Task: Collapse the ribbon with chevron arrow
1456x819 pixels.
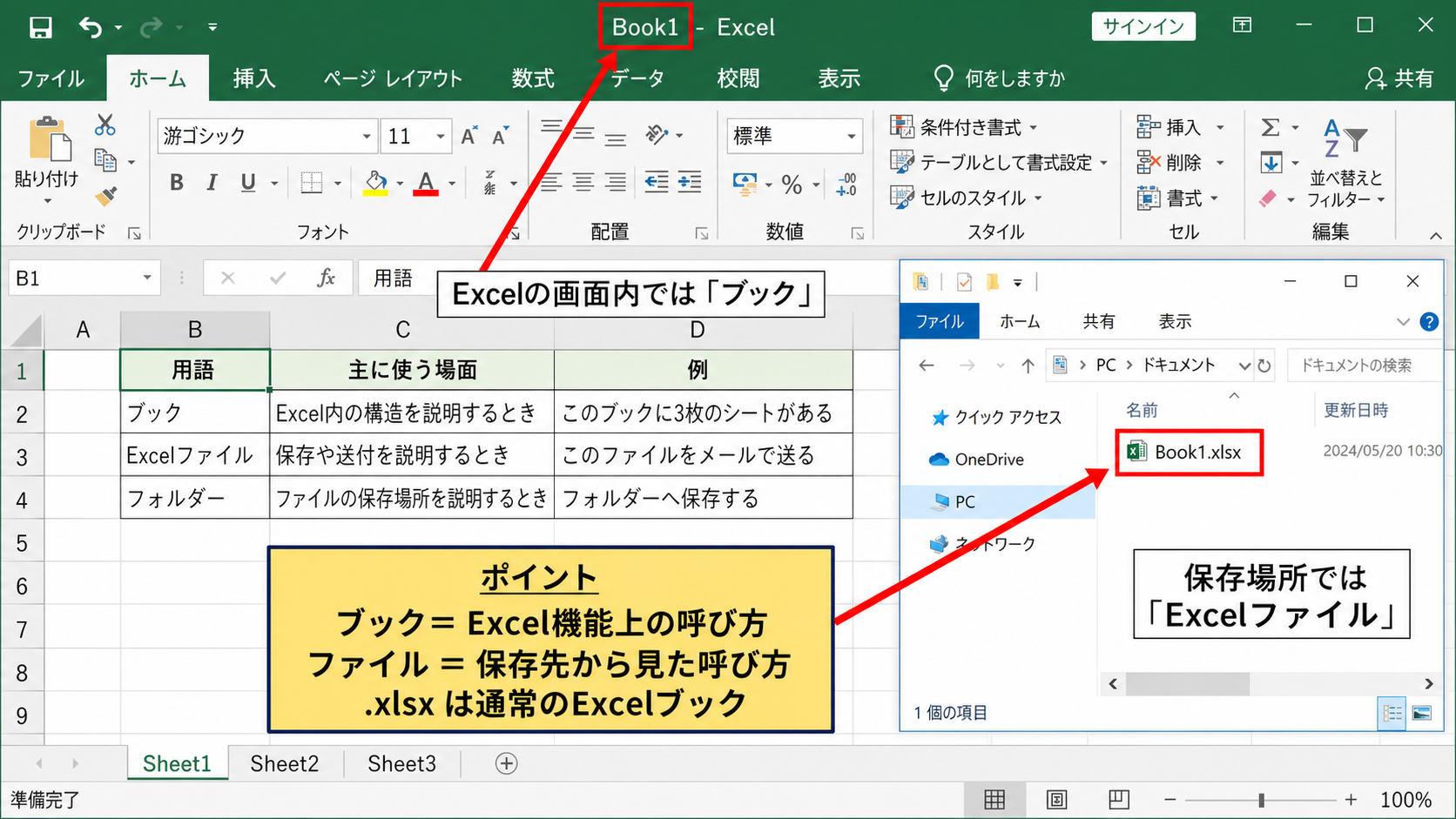Action: click(1435, 236)
